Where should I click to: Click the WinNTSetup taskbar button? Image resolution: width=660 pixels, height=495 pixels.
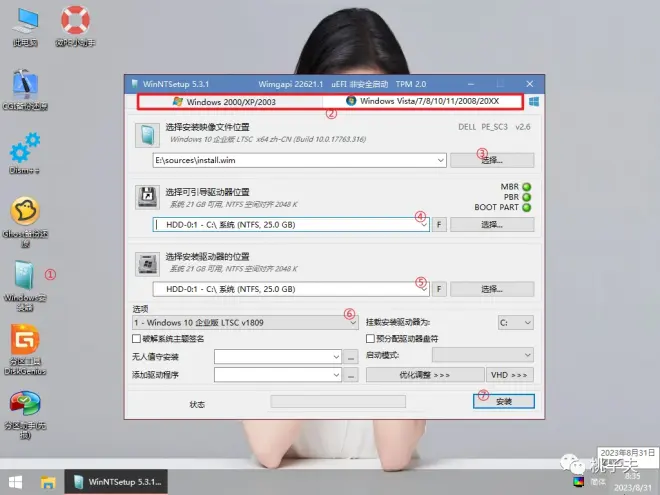116,482
